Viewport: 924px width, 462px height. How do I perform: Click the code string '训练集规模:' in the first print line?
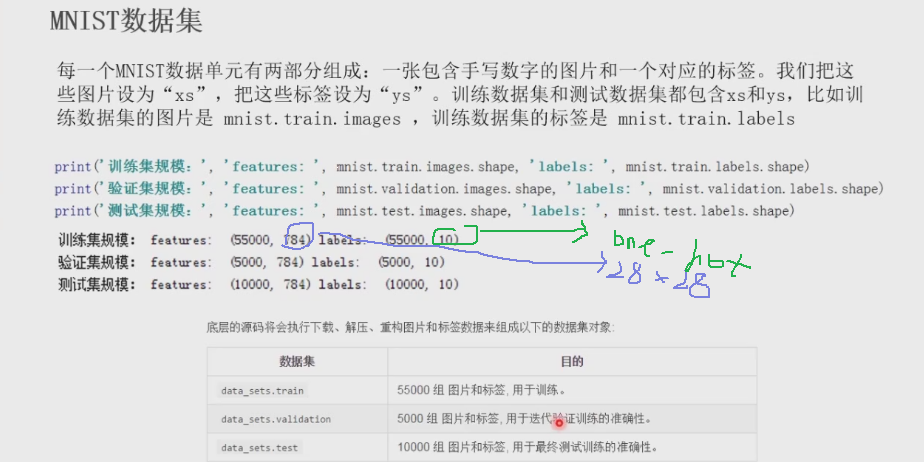pos(153,167)
